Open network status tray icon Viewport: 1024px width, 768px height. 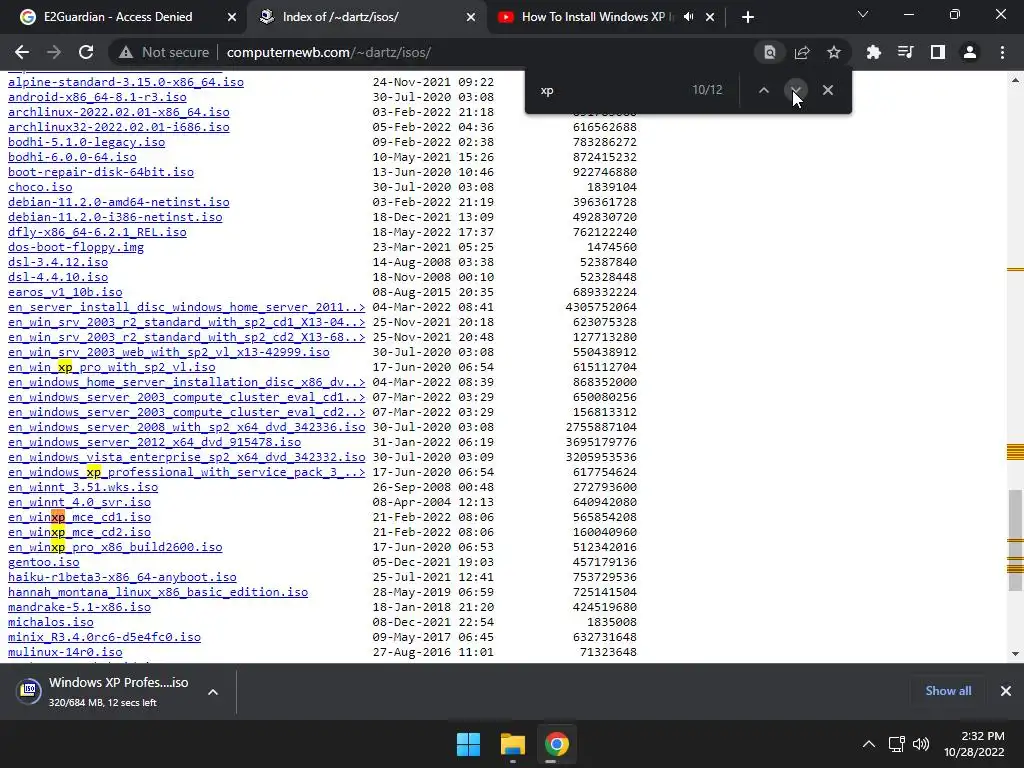click(897, 744)
